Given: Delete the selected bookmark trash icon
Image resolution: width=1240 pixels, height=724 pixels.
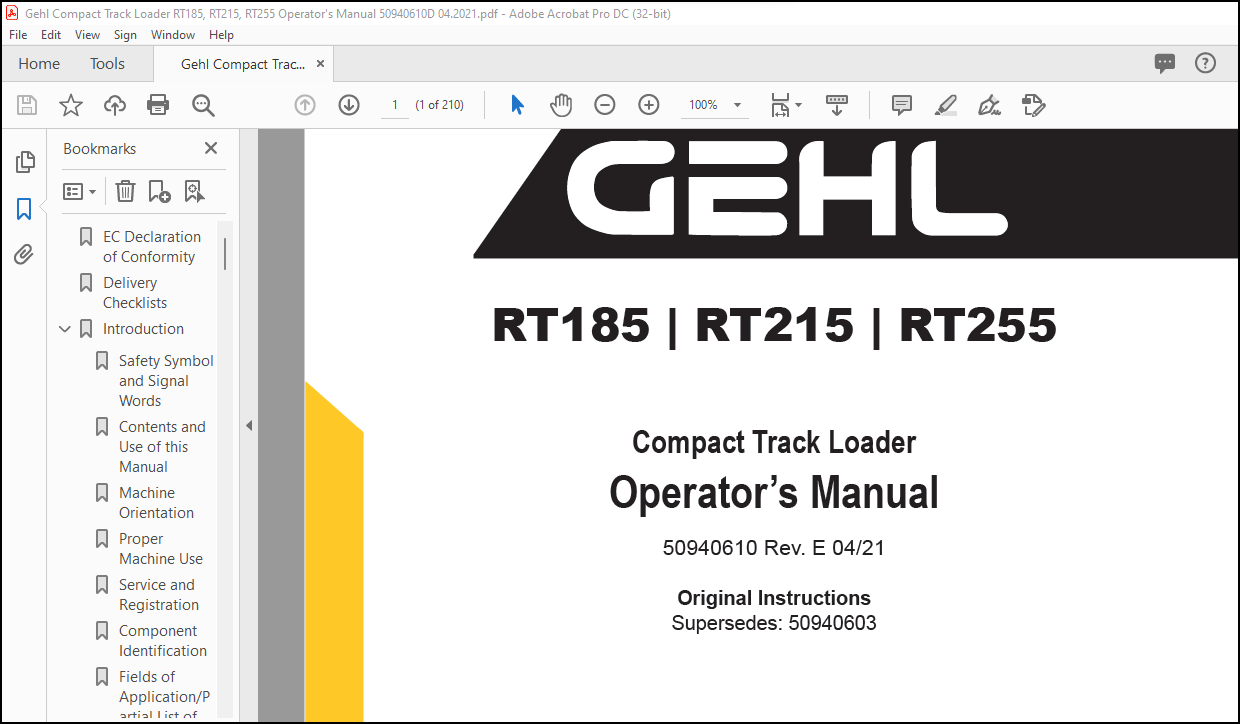Looking at the screenshot, I should 125,191.
